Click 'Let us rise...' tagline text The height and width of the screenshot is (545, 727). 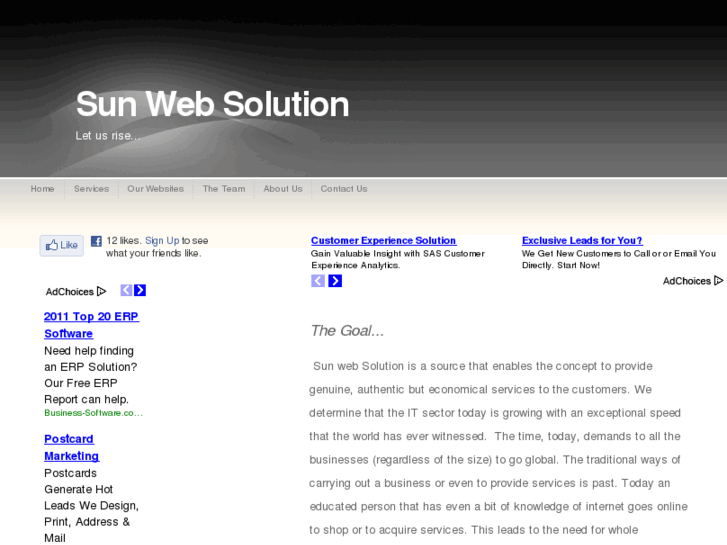[108, 136]
